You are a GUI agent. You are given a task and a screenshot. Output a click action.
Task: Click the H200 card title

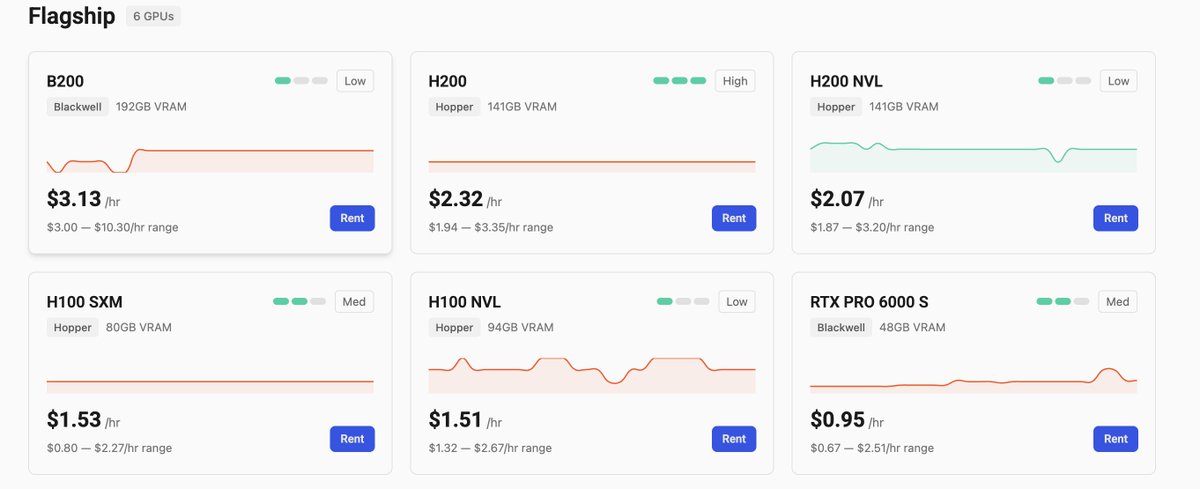(448, 81)
